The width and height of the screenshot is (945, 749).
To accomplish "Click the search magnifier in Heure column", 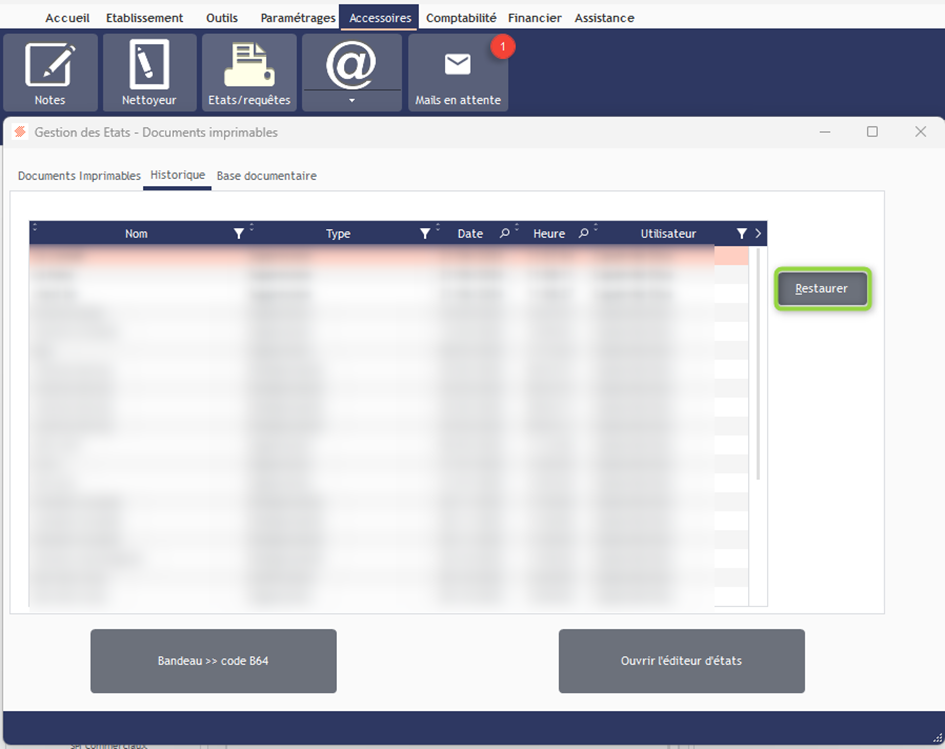I will coord(584,234).
